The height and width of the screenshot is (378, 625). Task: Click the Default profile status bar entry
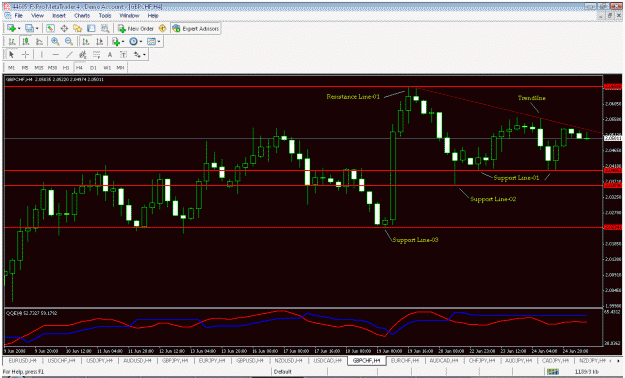[283, 372]
